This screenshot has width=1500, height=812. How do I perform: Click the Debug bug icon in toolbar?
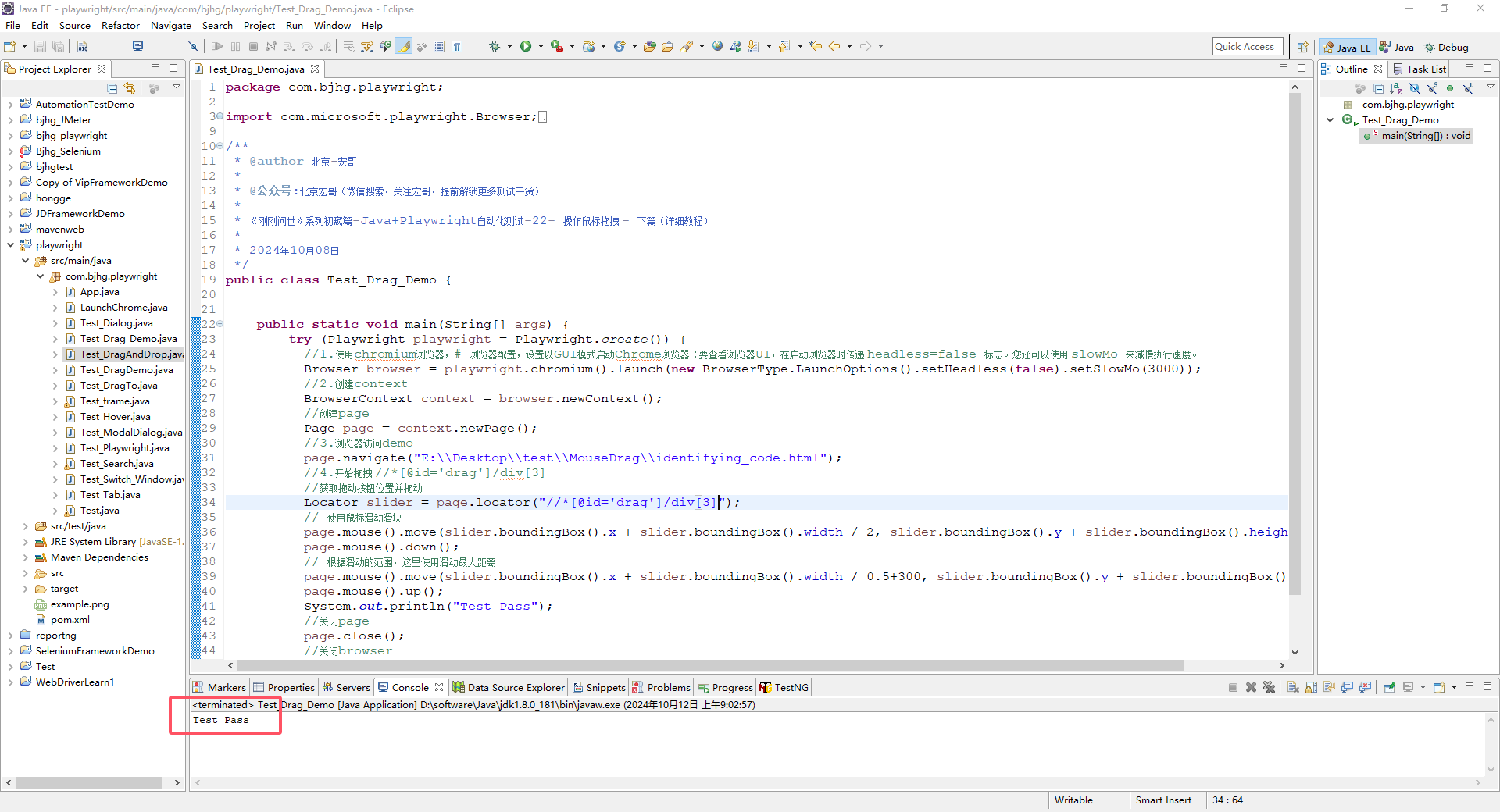point(495,47)
